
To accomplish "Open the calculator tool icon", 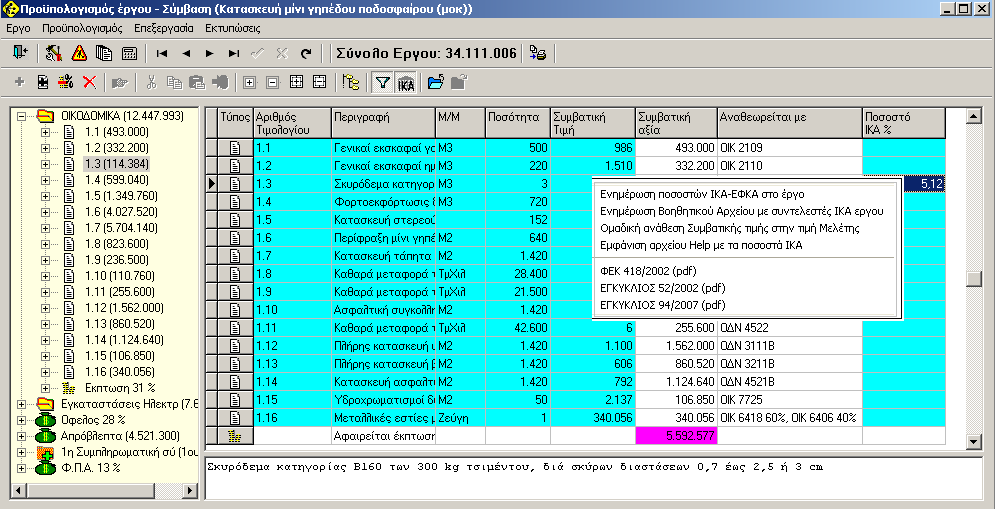I will coord(129,53).
